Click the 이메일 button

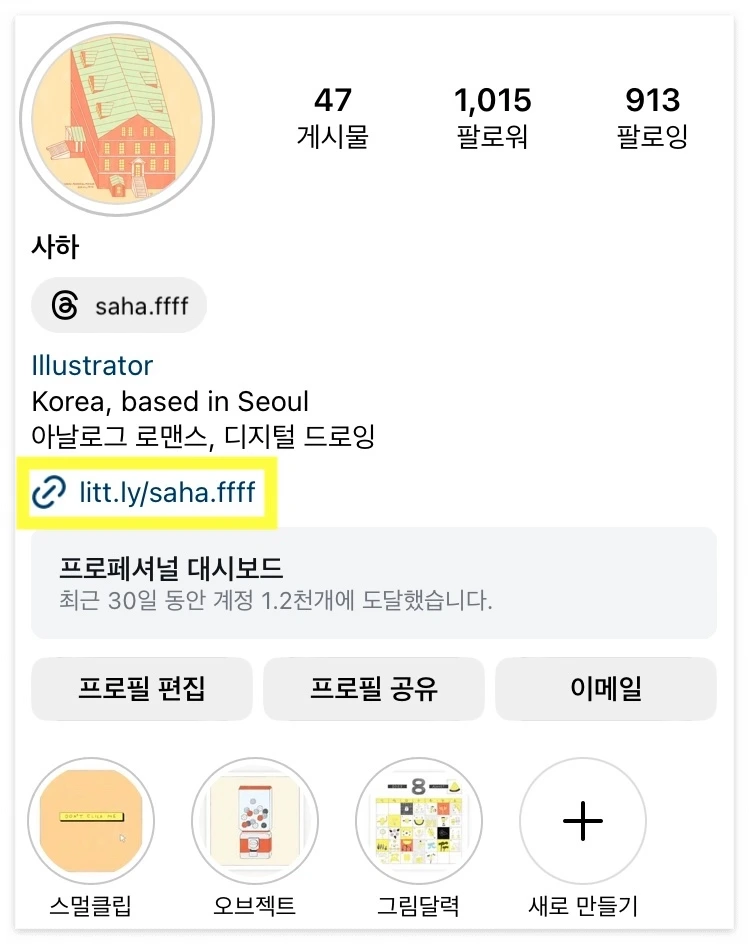606,689
